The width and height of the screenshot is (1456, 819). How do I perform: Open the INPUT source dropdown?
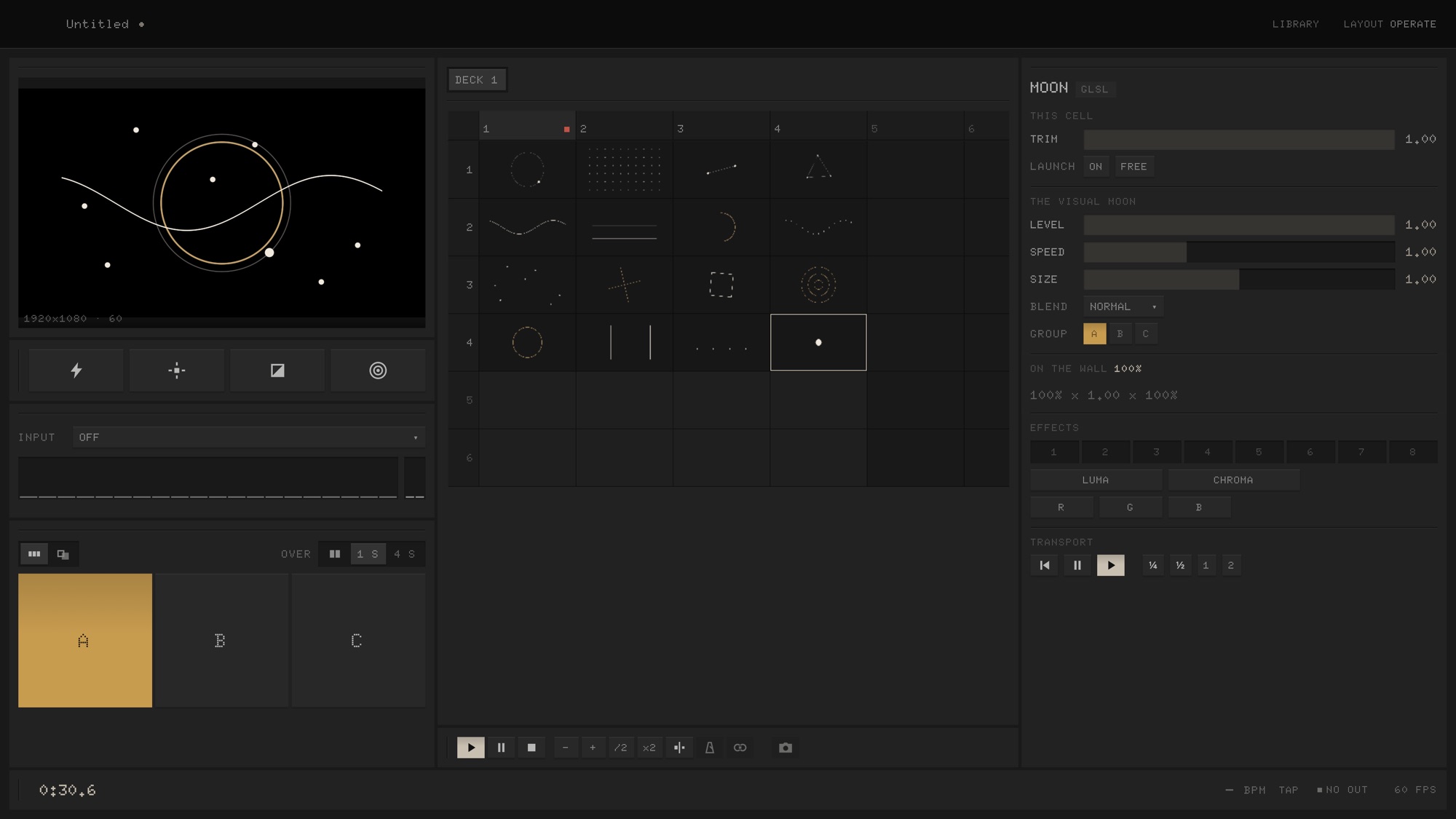coord(248,438)
